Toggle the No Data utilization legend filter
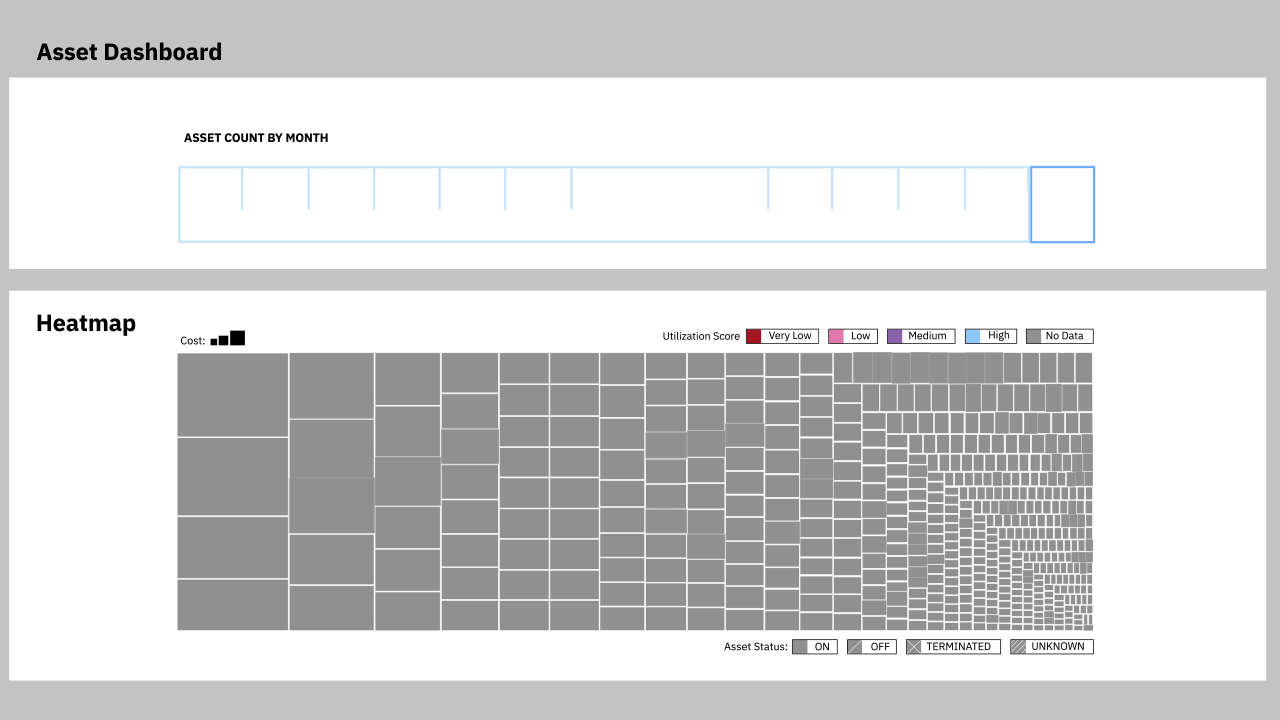 click(x=1060, y=336)
